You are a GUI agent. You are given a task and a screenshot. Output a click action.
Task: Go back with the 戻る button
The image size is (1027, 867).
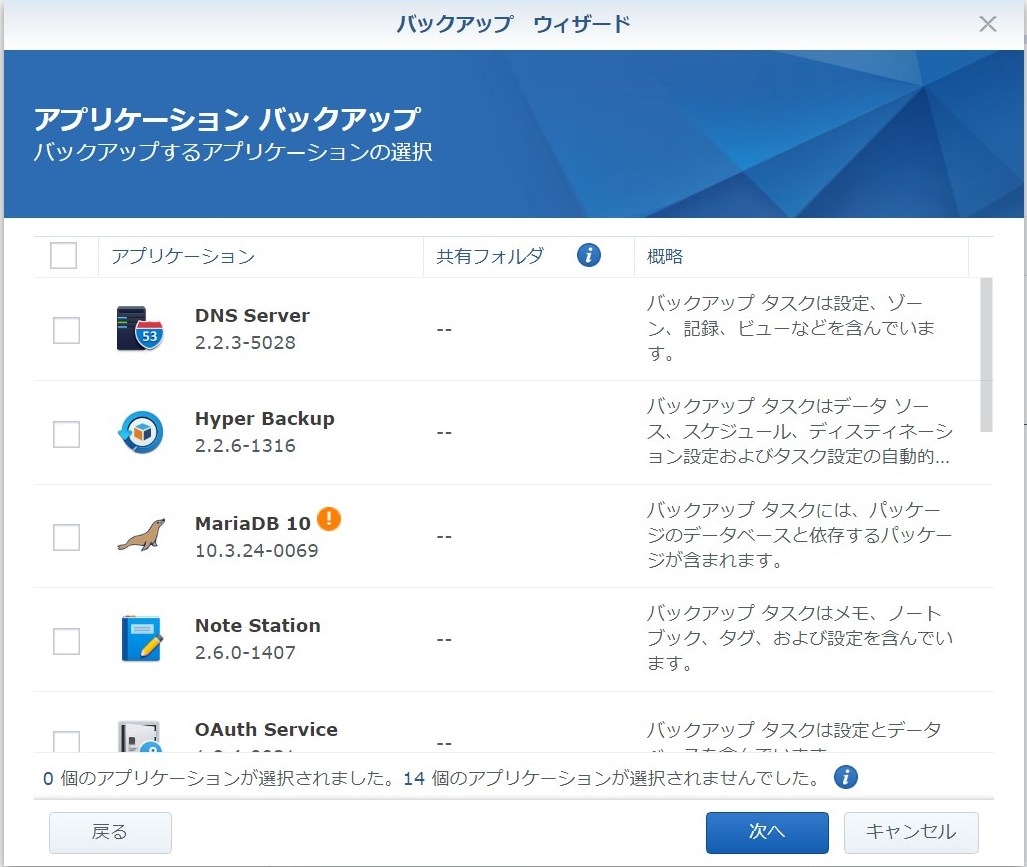pos(110,832)
